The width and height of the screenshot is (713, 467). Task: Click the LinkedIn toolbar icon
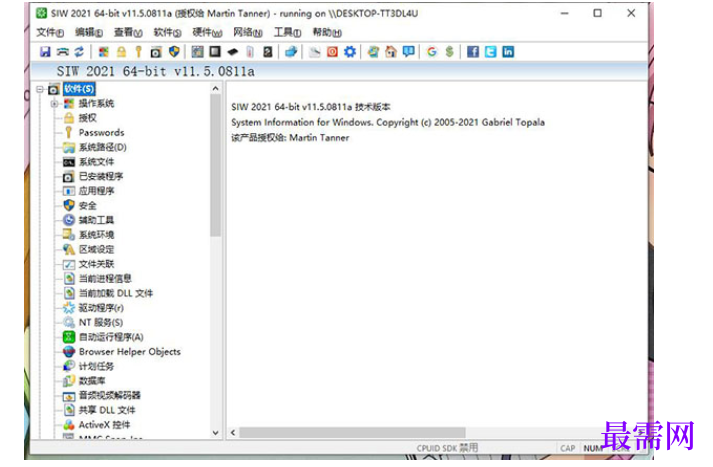coord(508,52)
